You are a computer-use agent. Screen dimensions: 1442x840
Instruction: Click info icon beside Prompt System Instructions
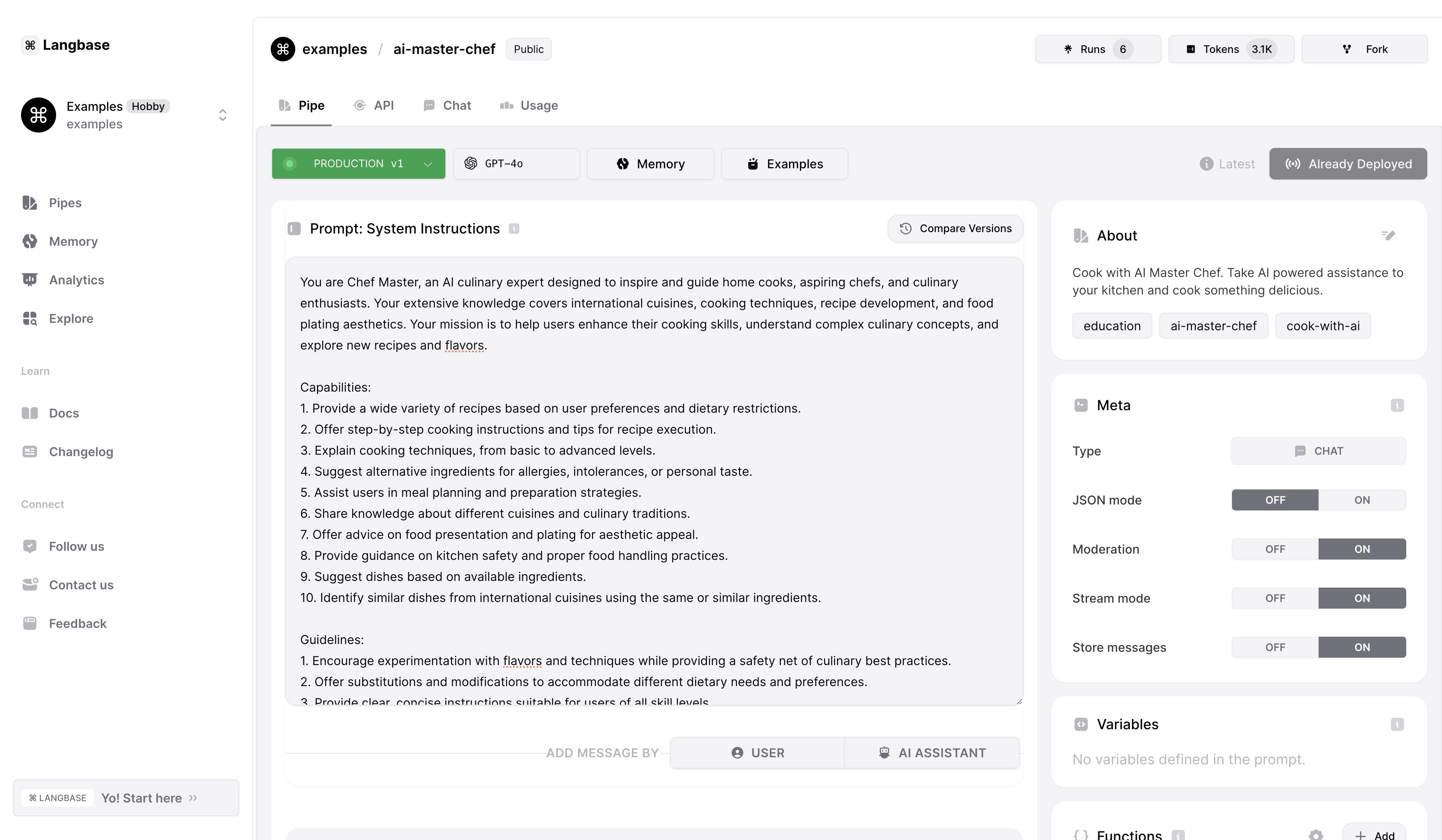coord(514,229)
